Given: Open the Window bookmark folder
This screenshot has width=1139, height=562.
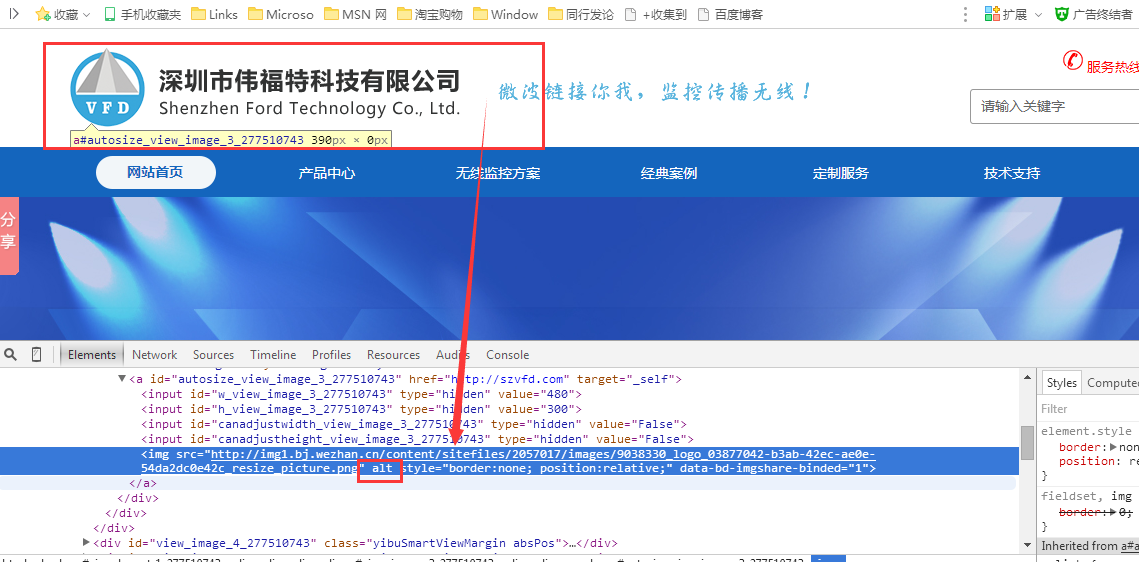Looking at the screenshot, I should (x=506, y=14).
